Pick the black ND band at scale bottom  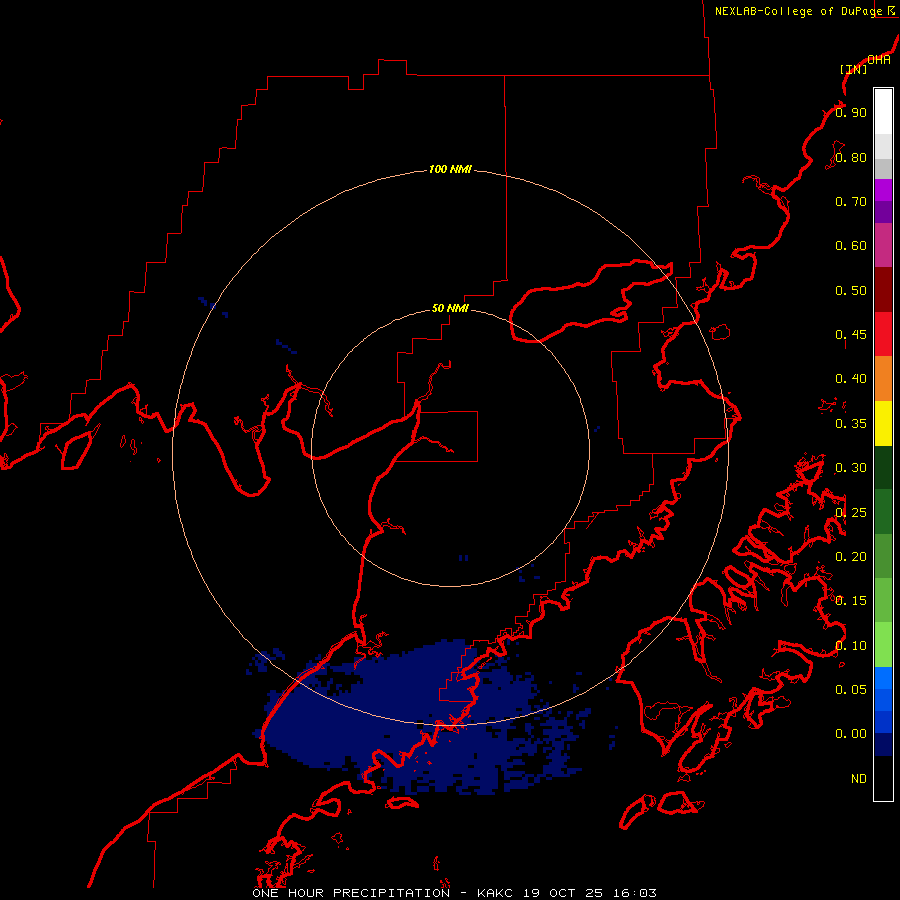[883, 778]
